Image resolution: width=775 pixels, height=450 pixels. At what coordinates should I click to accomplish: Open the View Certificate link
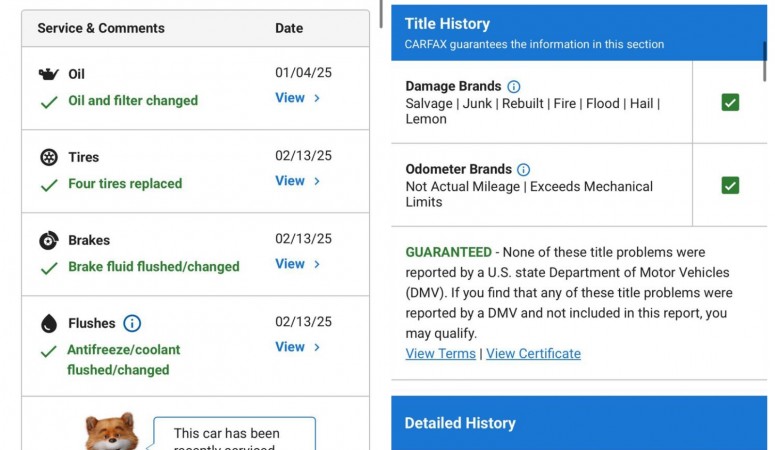point(533,354)
